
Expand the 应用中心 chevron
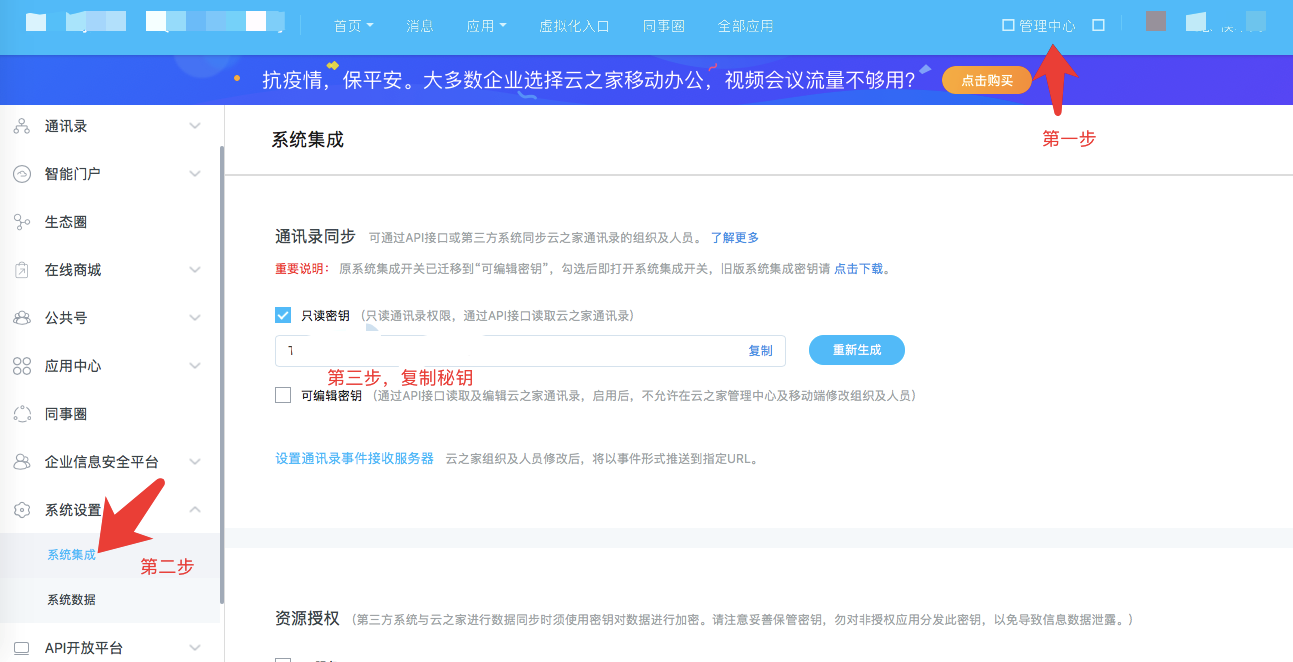click(195, 366)
